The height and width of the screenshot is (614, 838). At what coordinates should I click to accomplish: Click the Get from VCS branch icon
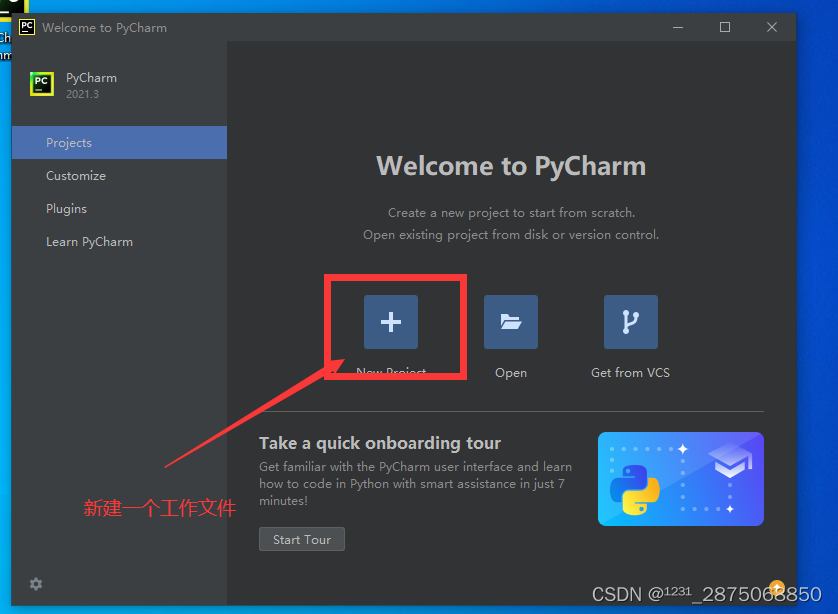631,322
